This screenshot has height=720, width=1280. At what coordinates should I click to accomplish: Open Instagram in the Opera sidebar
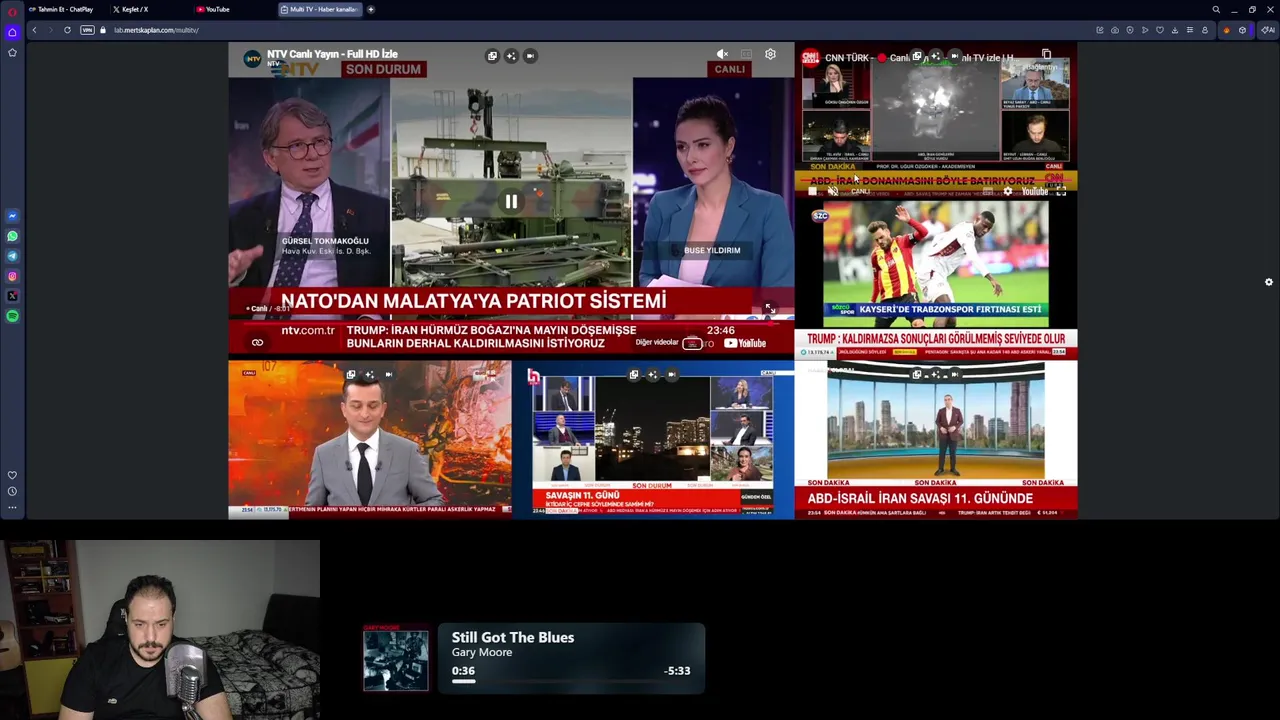12,276
